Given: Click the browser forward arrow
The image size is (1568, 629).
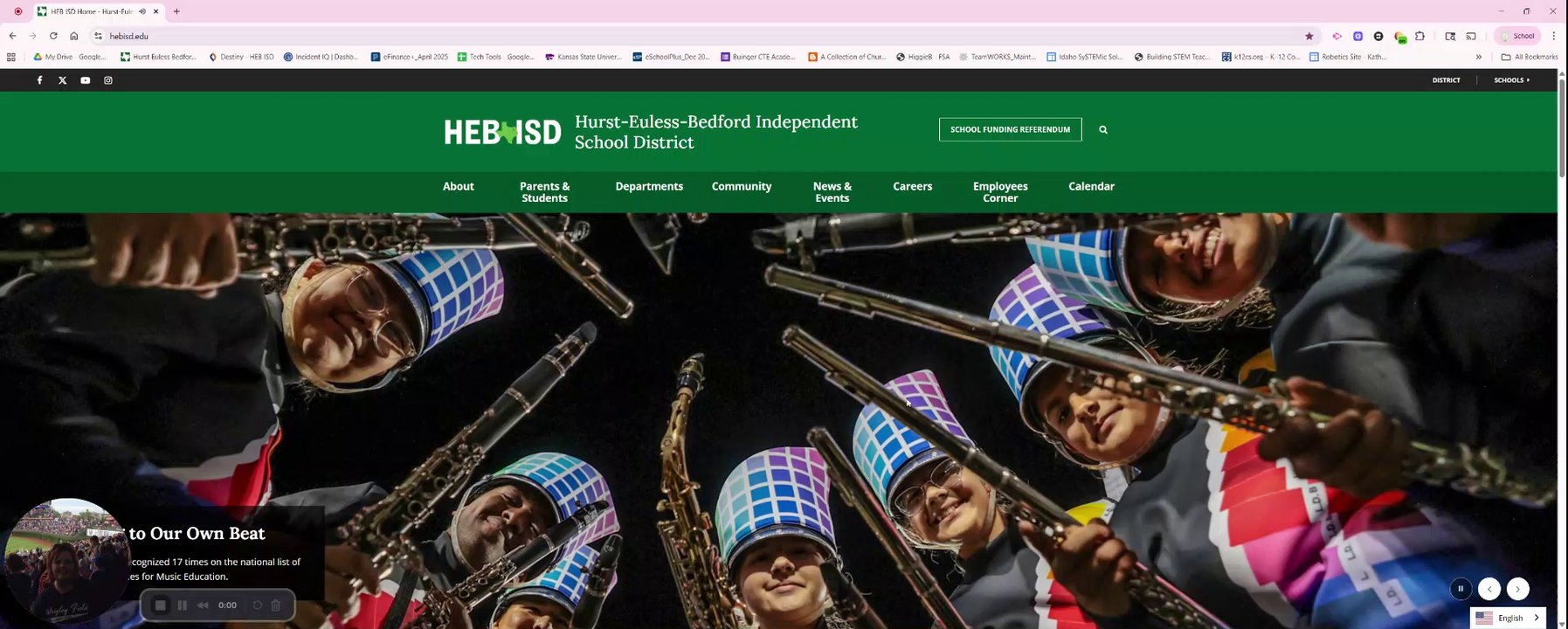Looking at the screenshot, I should (32, 36).
